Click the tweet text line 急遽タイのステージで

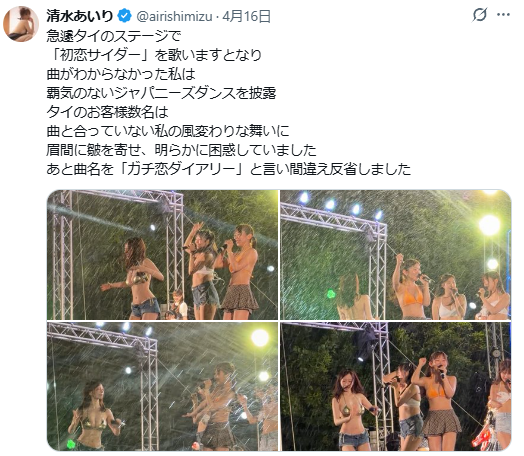click(114, 36)
